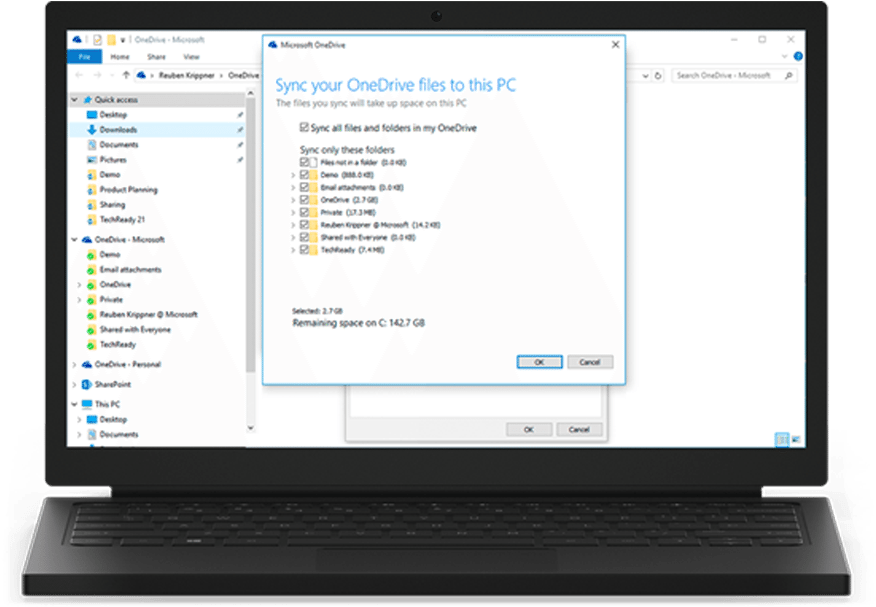The height and width of the screenshot is (607, 876).
Task: Click the pin icon next to Downloads
Action: point(240,130)
